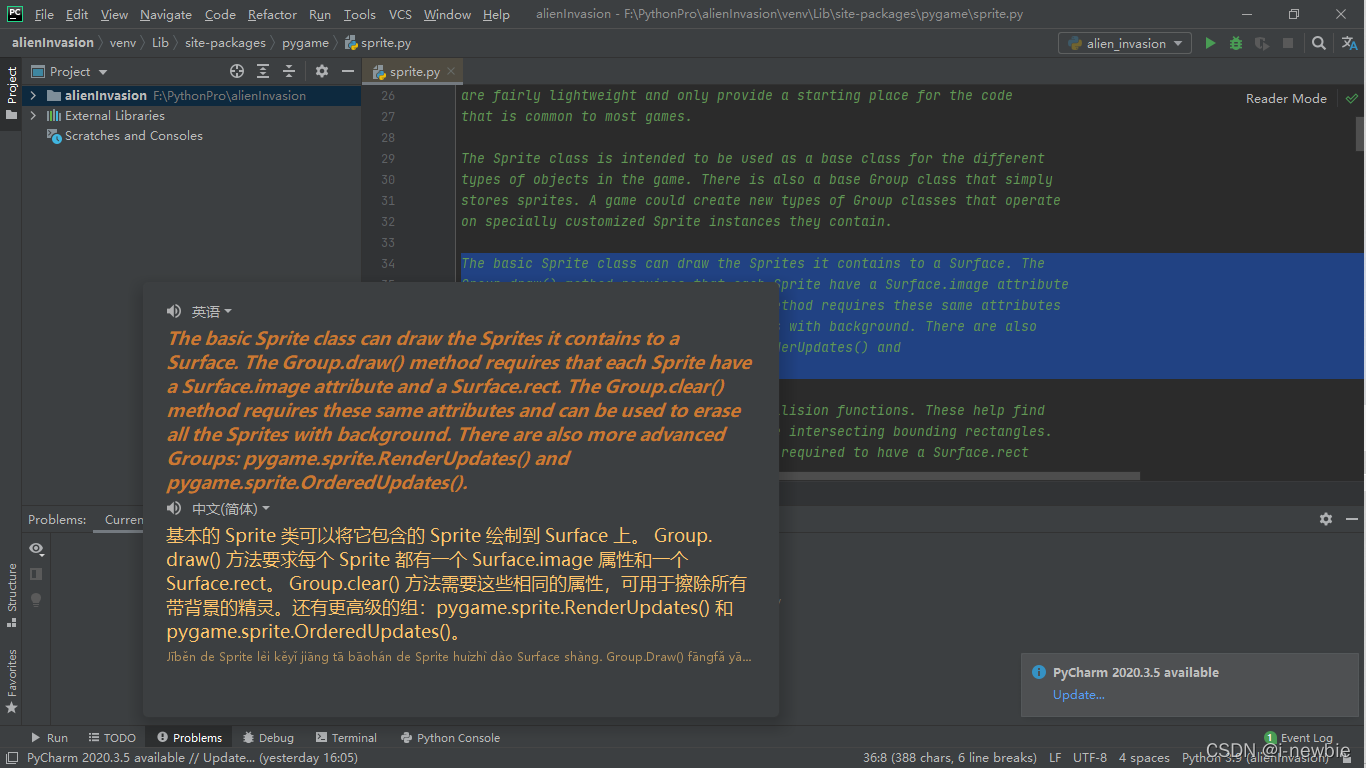The image size is (1366, 768).
Task: Click Expand All in Project panel
Action: tap(263, 71)
